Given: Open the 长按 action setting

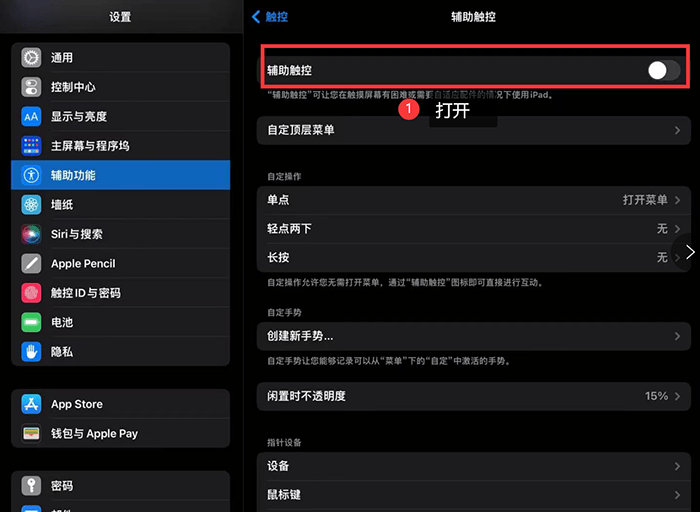Looking at the screenshot, I should pyautogui.click(x=470, y=257).
